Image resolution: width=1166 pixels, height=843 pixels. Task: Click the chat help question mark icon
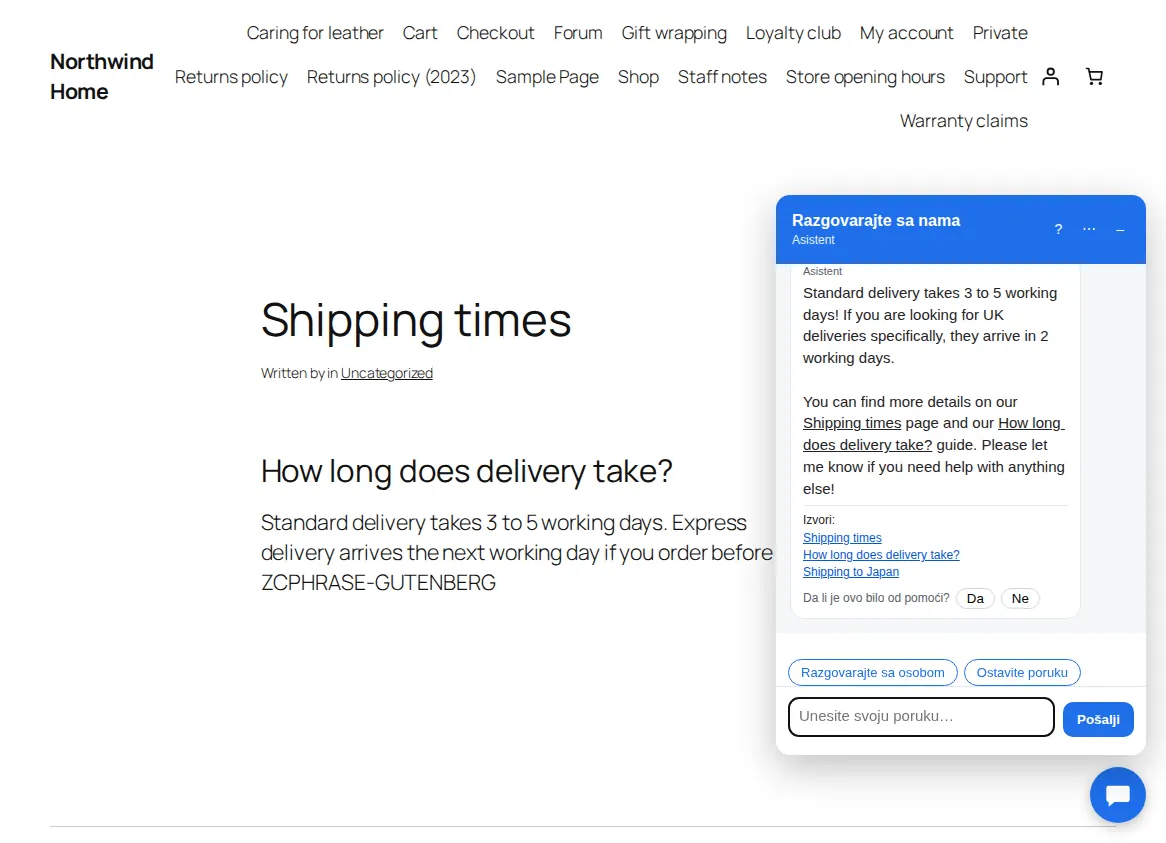[1058, 229]
